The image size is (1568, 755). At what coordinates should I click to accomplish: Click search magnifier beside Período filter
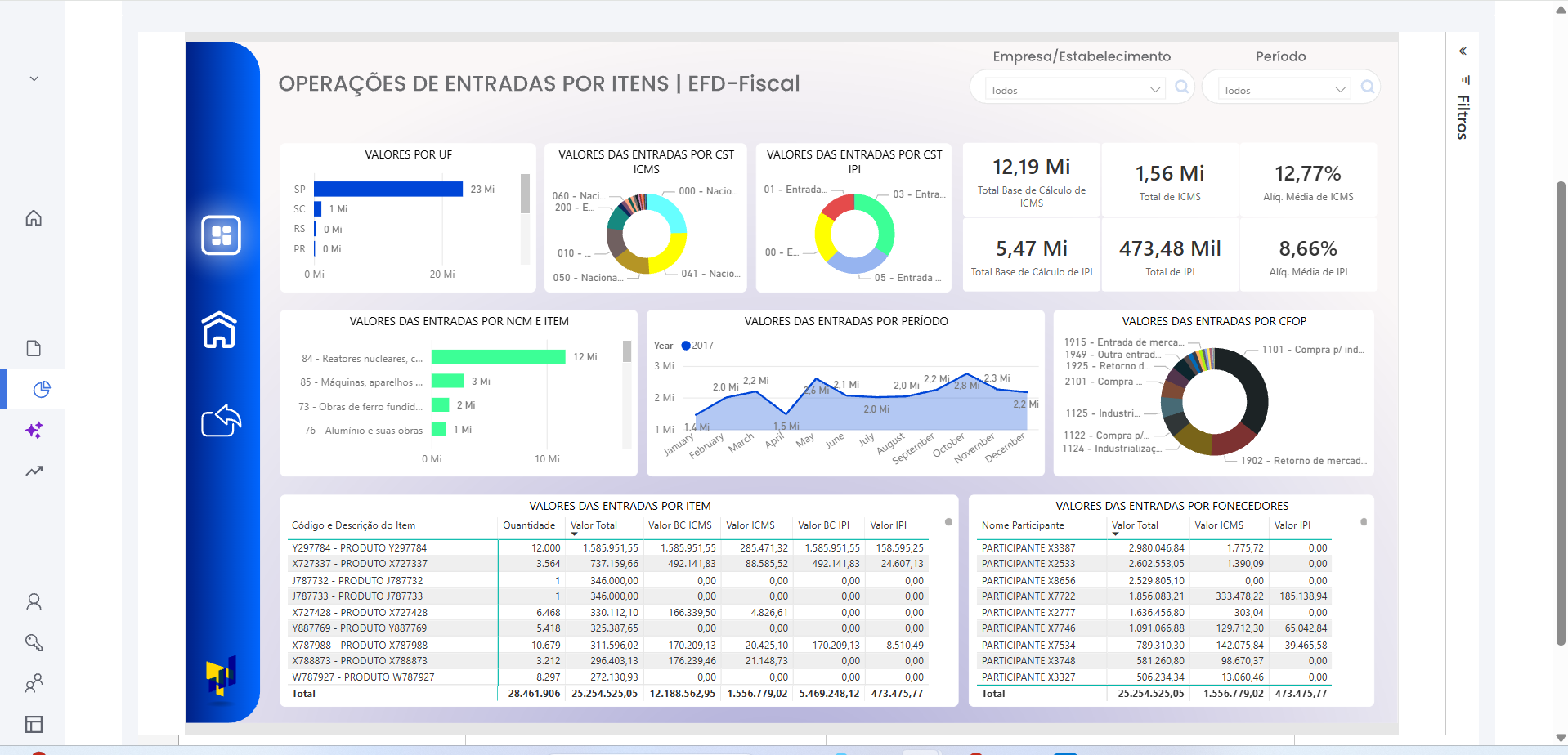pyautogui.click(x=1366, y=87)
